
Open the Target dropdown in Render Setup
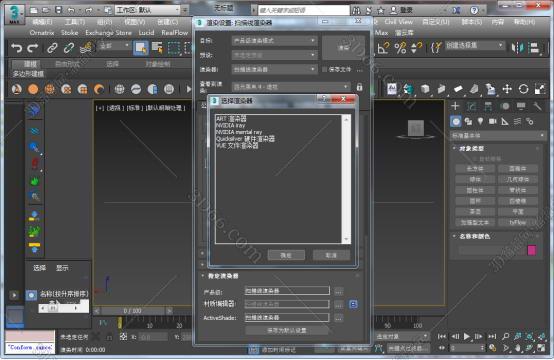(x=274, y=41)
